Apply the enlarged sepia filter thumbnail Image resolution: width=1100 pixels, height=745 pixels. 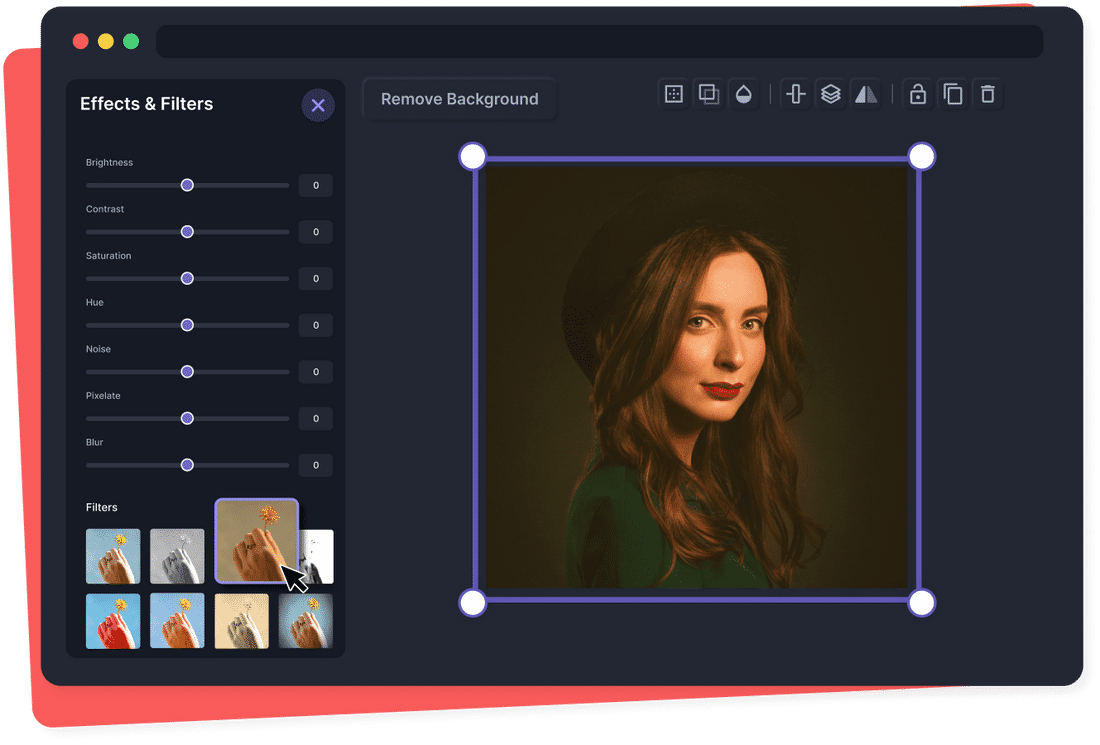pos(257,541)
